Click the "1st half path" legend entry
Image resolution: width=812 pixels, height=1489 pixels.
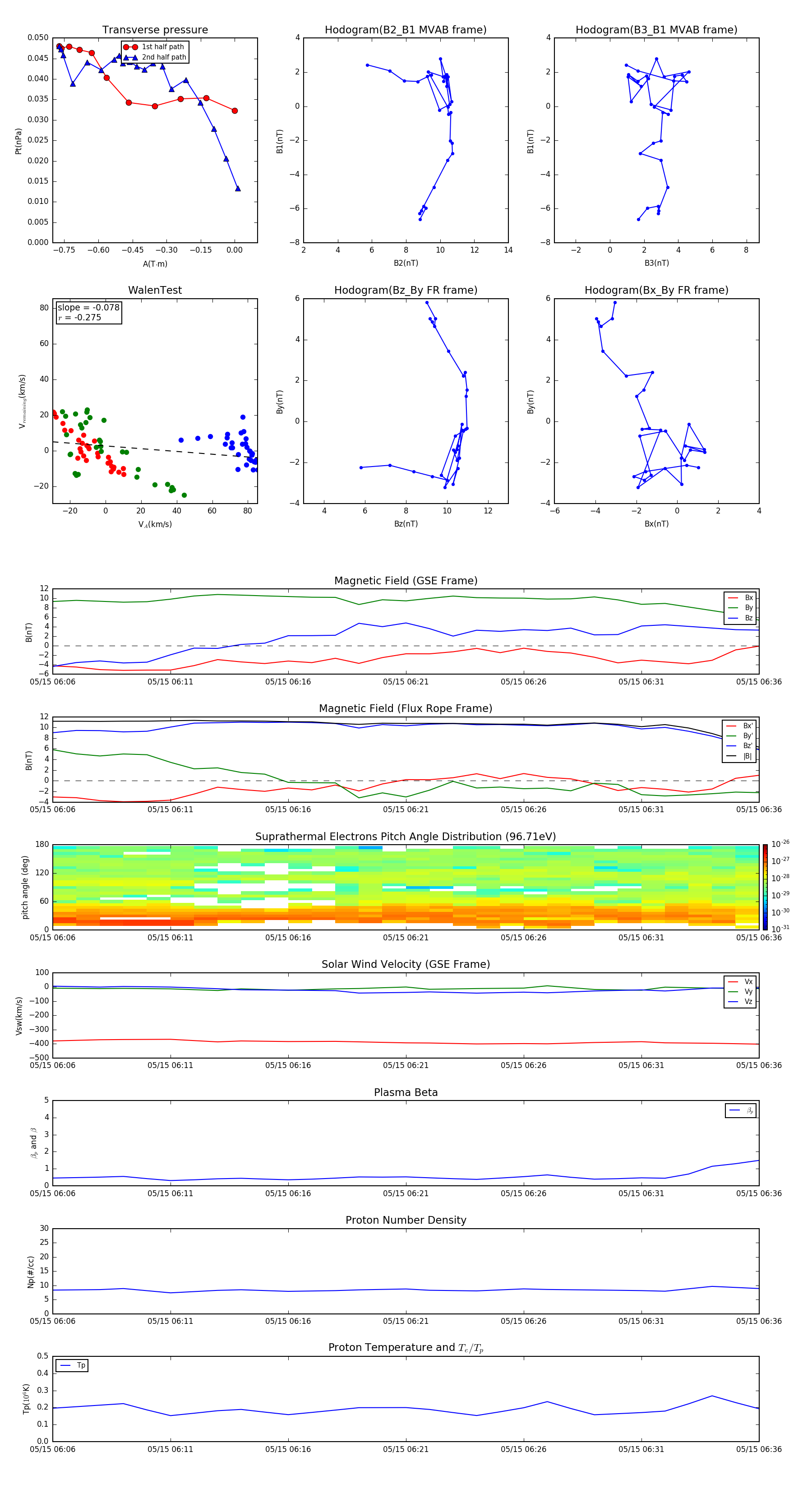click(x=155, y=47)
